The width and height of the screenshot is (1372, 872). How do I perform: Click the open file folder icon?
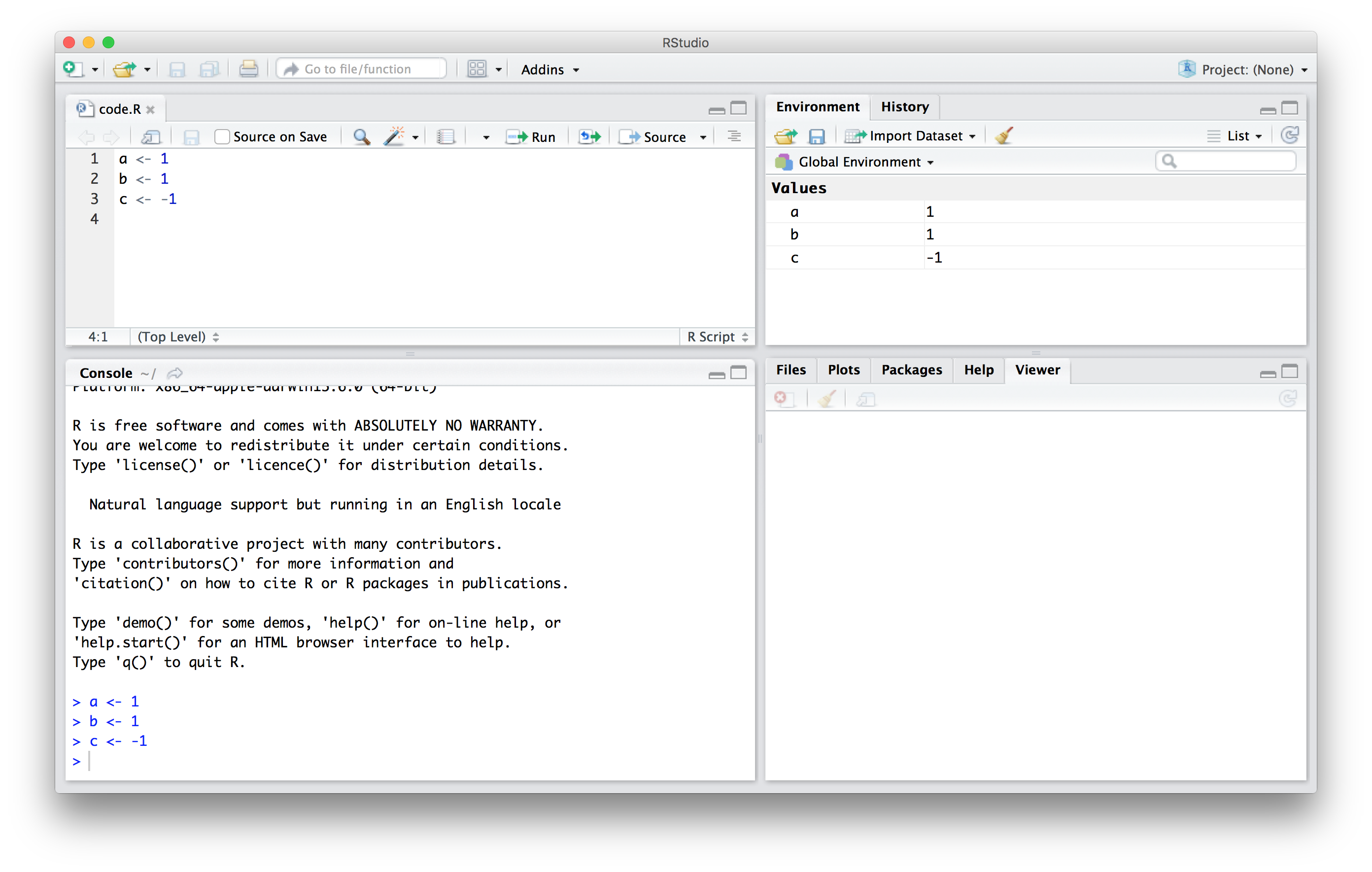click(x=124, y=69)
